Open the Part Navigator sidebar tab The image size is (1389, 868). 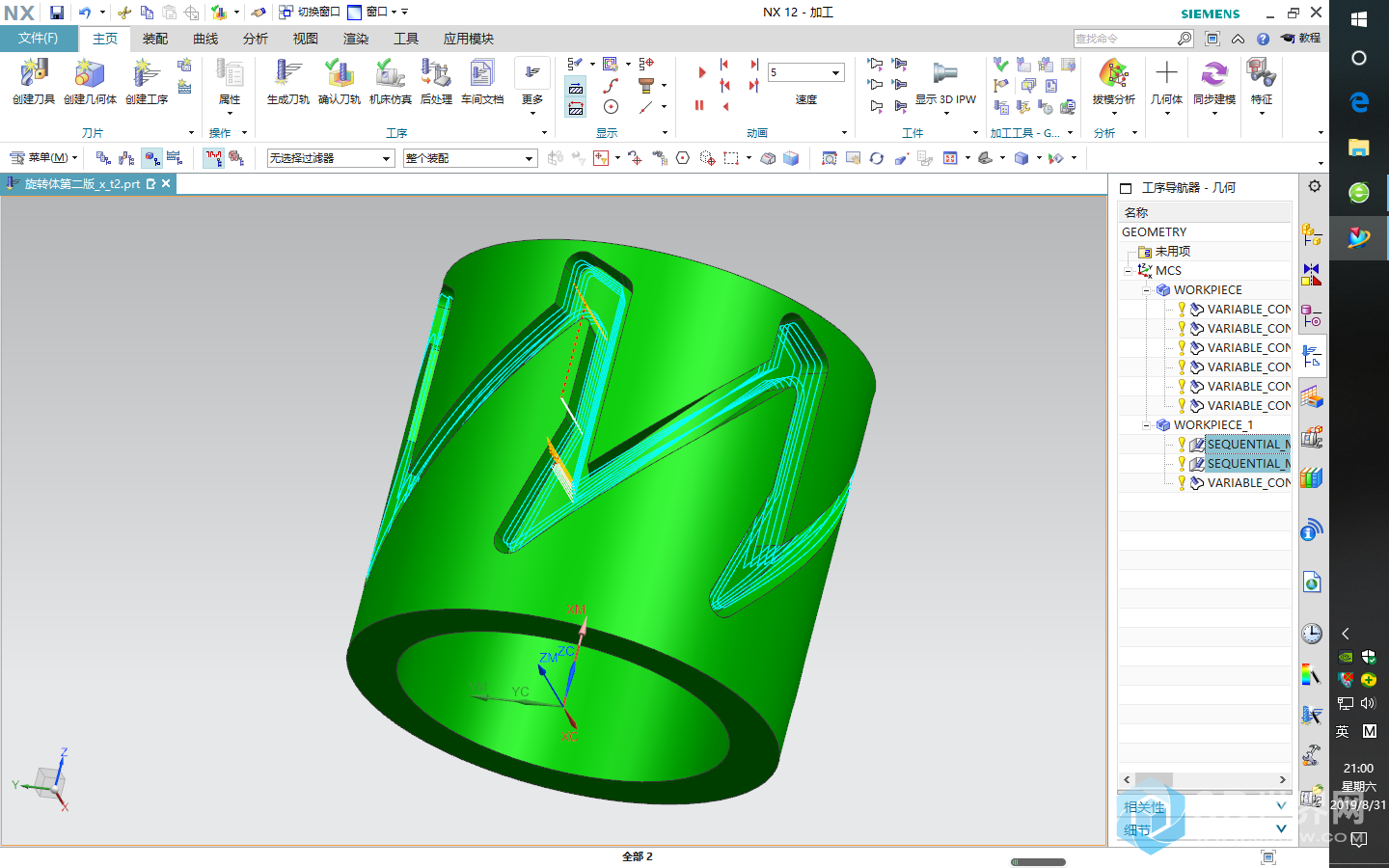click(1312, 315)
